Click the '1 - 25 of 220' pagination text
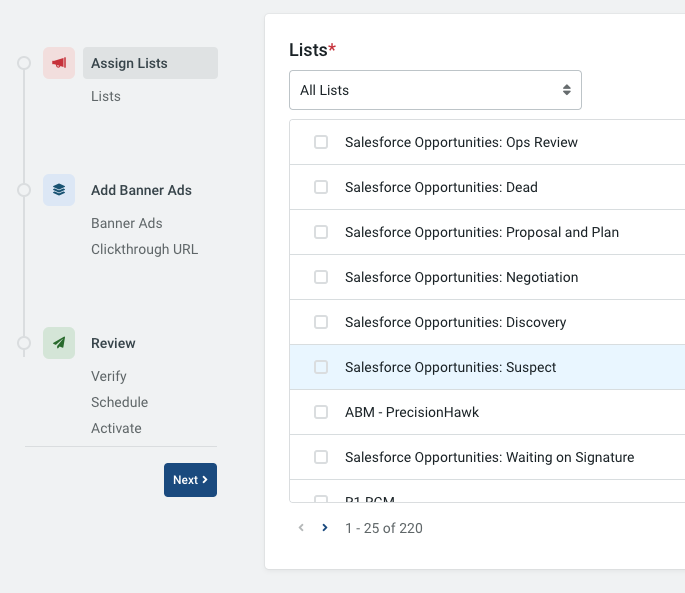 (x=384, y=528)
